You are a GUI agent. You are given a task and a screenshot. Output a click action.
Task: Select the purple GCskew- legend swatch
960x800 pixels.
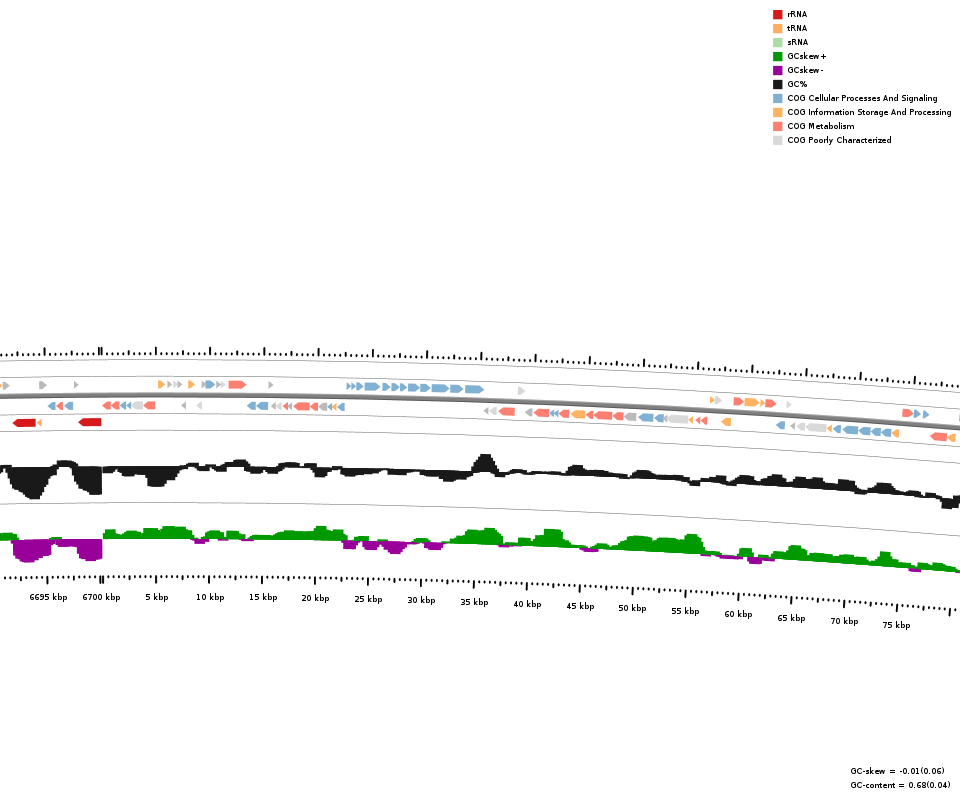[x=777, y=70]
